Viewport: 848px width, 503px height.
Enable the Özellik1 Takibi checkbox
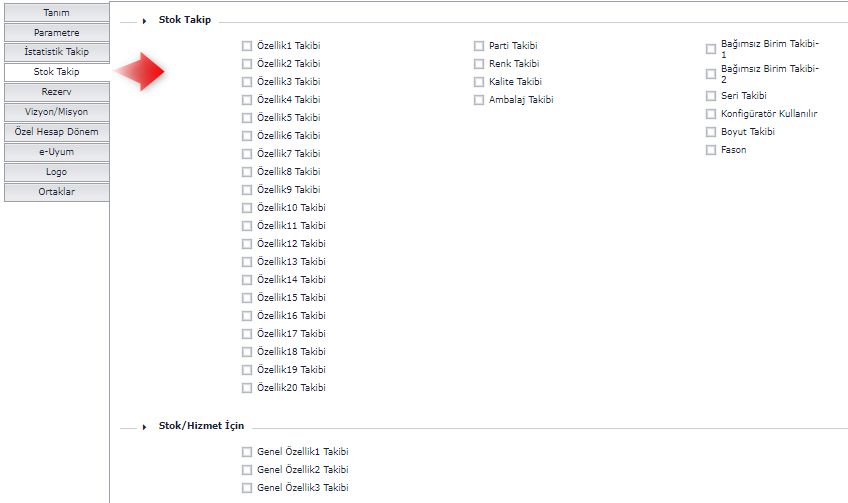[x=247, y=46]
